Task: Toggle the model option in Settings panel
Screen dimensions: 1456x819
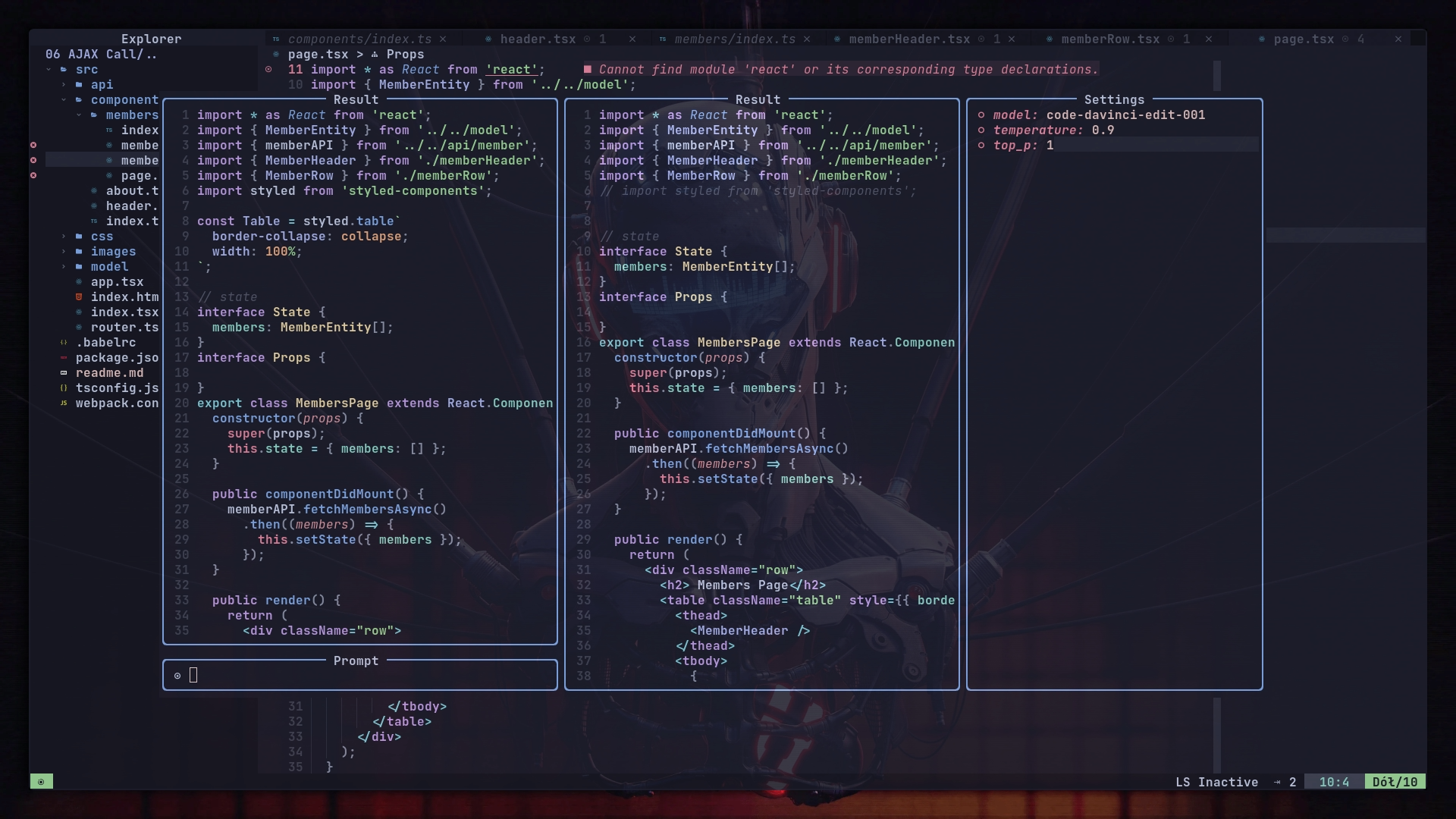Action: click(x=984, y=115)
